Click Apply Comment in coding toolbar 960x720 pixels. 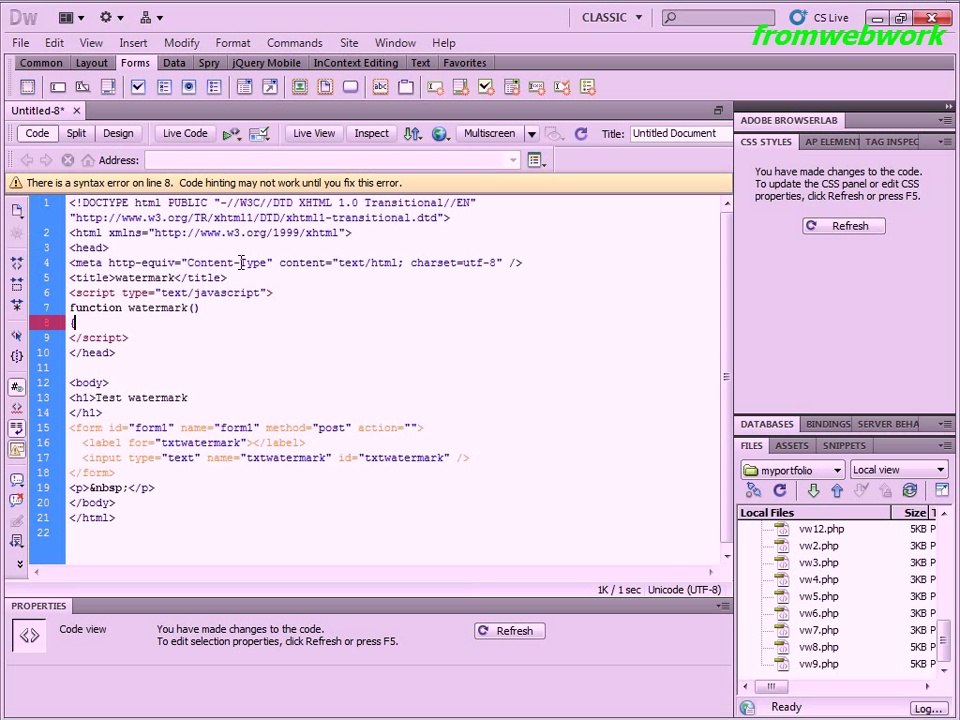pos(17,479)
